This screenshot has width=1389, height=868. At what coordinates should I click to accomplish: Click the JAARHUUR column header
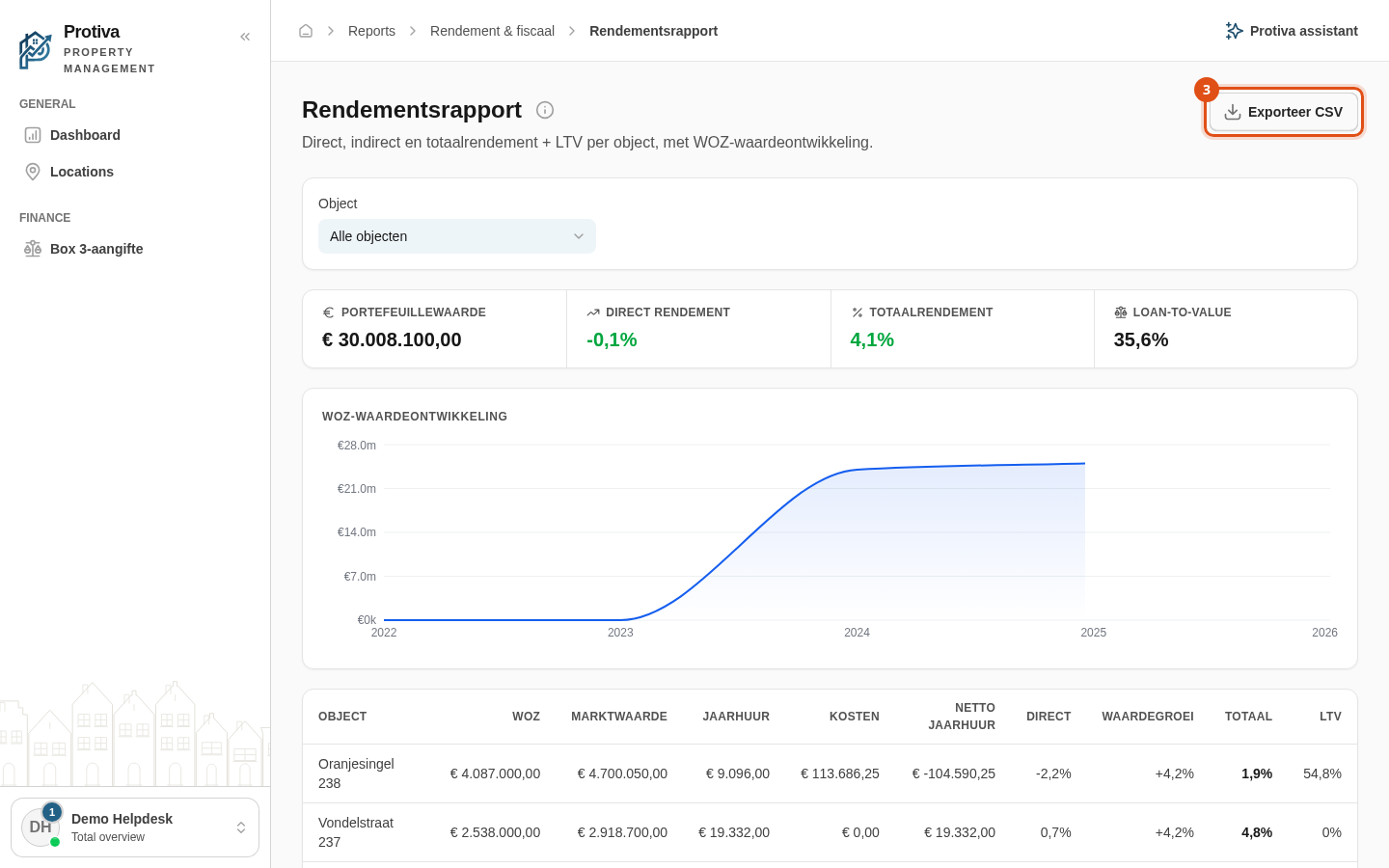point(736,717)
